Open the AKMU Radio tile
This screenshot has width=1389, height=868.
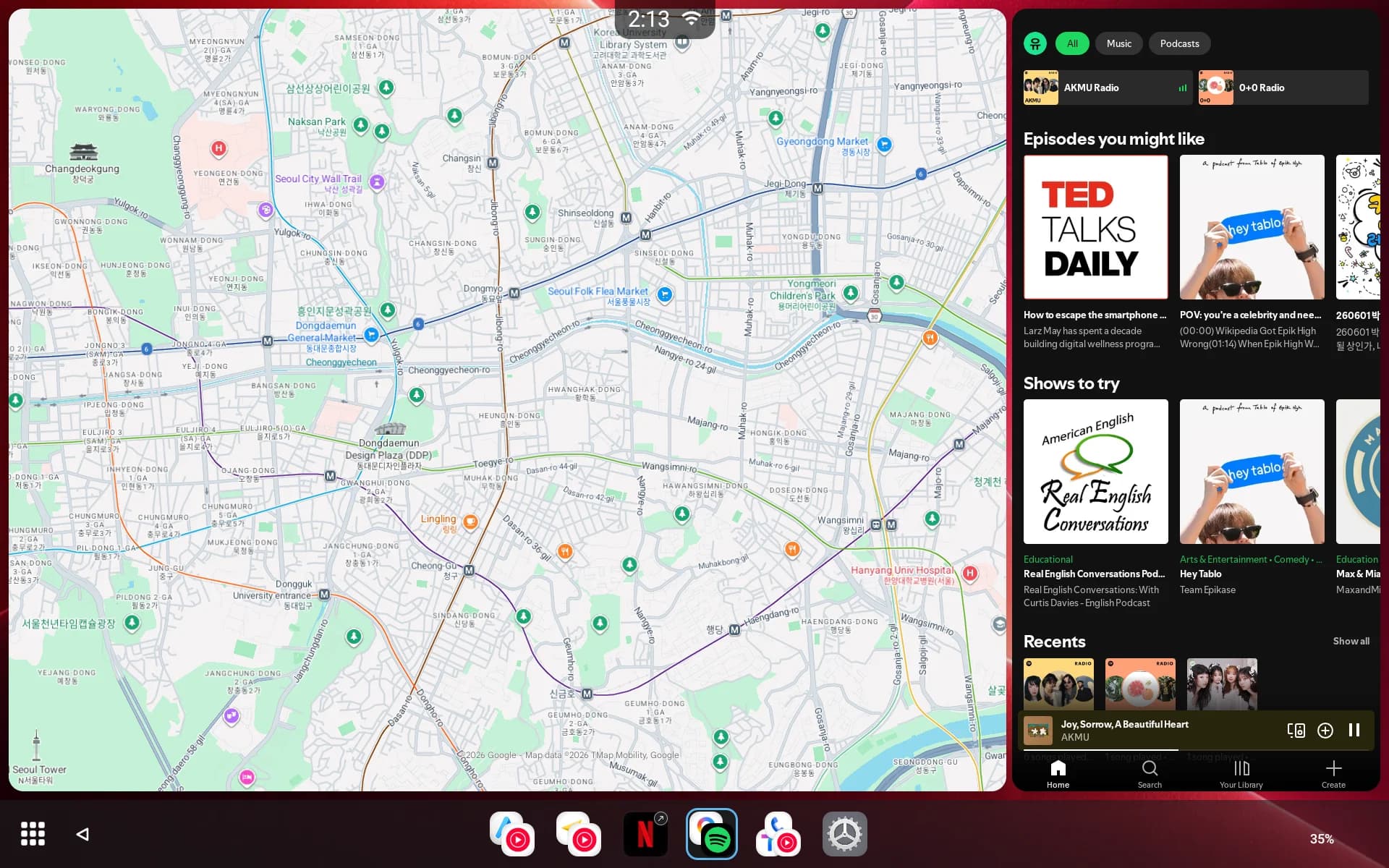[x=1108, y=88]
